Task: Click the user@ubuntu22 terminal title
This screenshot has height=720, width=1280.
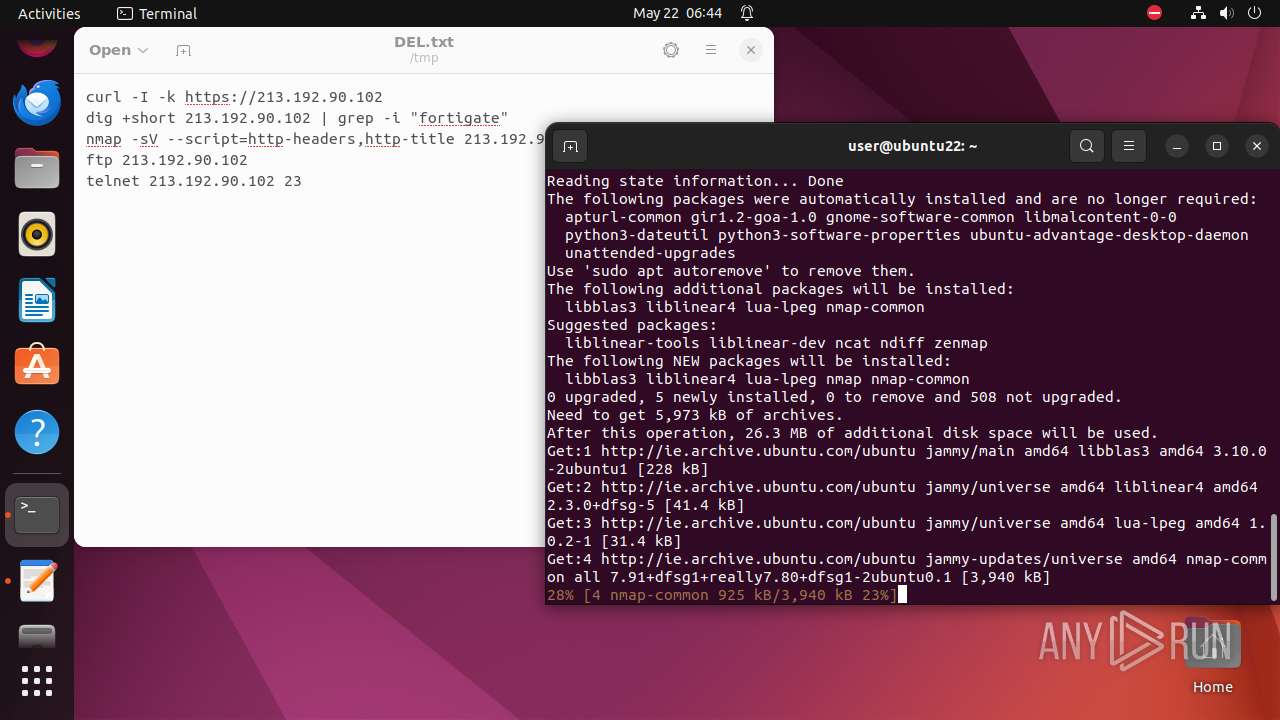Action: coord(912,146)
